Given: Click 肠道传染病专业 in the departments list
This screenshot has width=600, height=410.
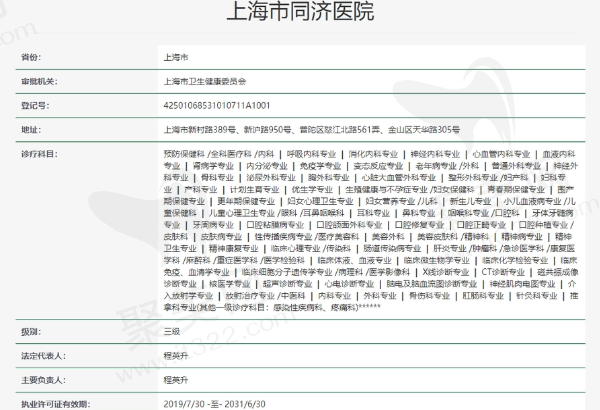Looking at the screenshot, I should point(392,248).
